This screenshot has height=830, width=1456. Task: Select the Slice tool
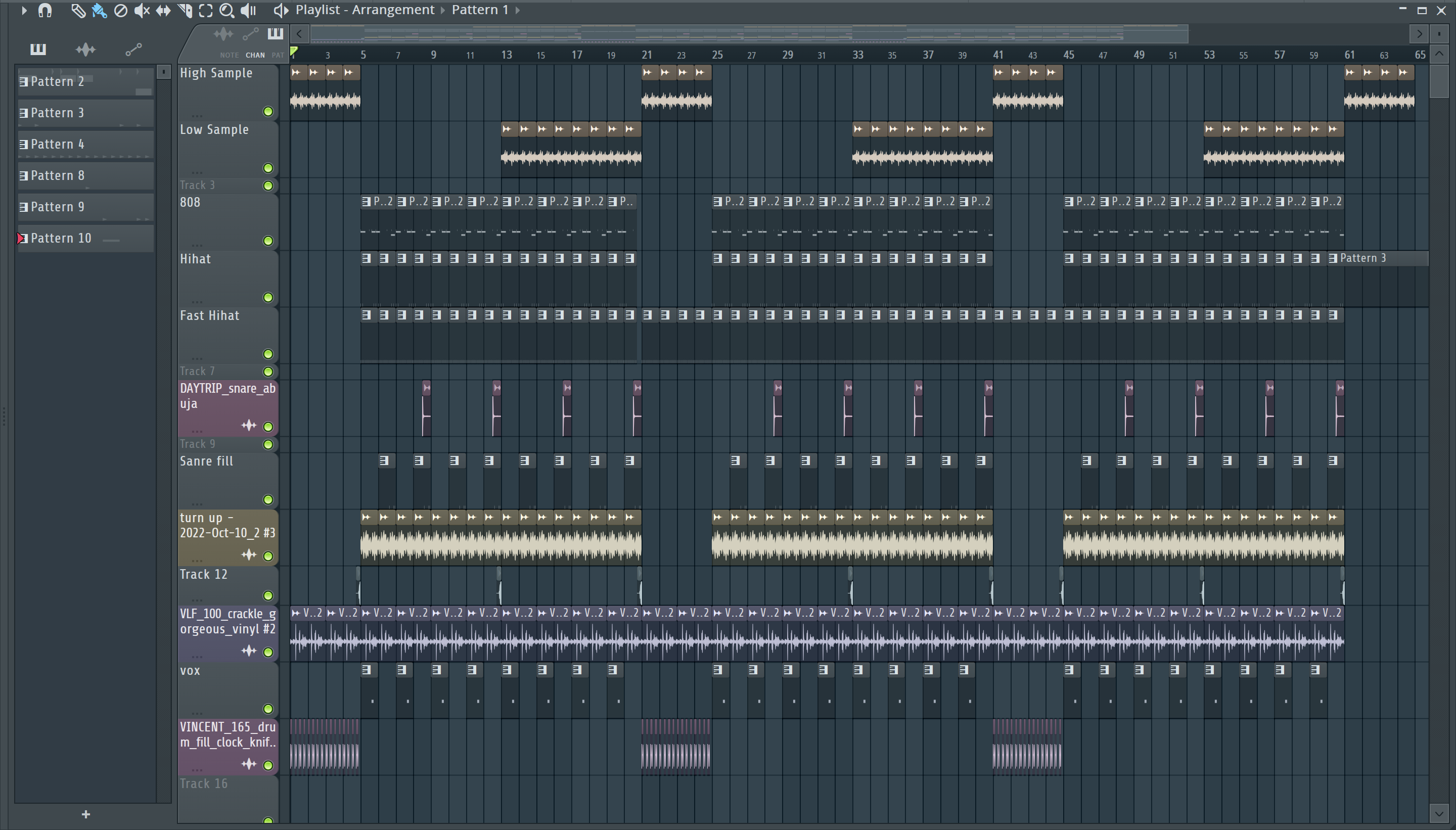[185, 10]
